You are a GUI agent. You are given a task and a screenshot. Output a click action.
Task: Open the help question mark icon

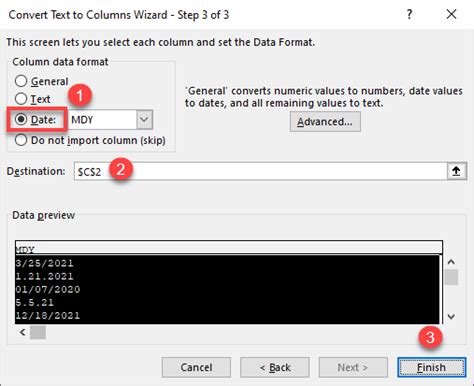pyautogui.click(x=409, y=15)
